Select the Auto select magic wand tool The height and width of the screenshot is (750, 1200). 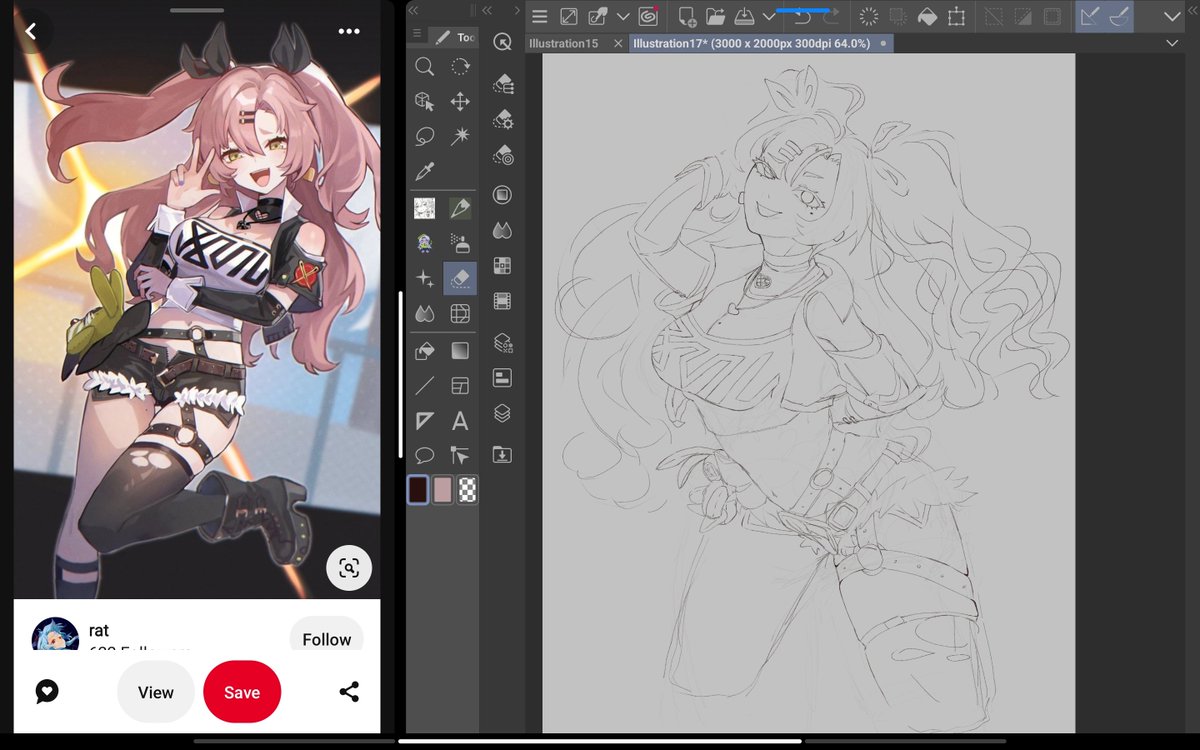(x=460, y=136)
